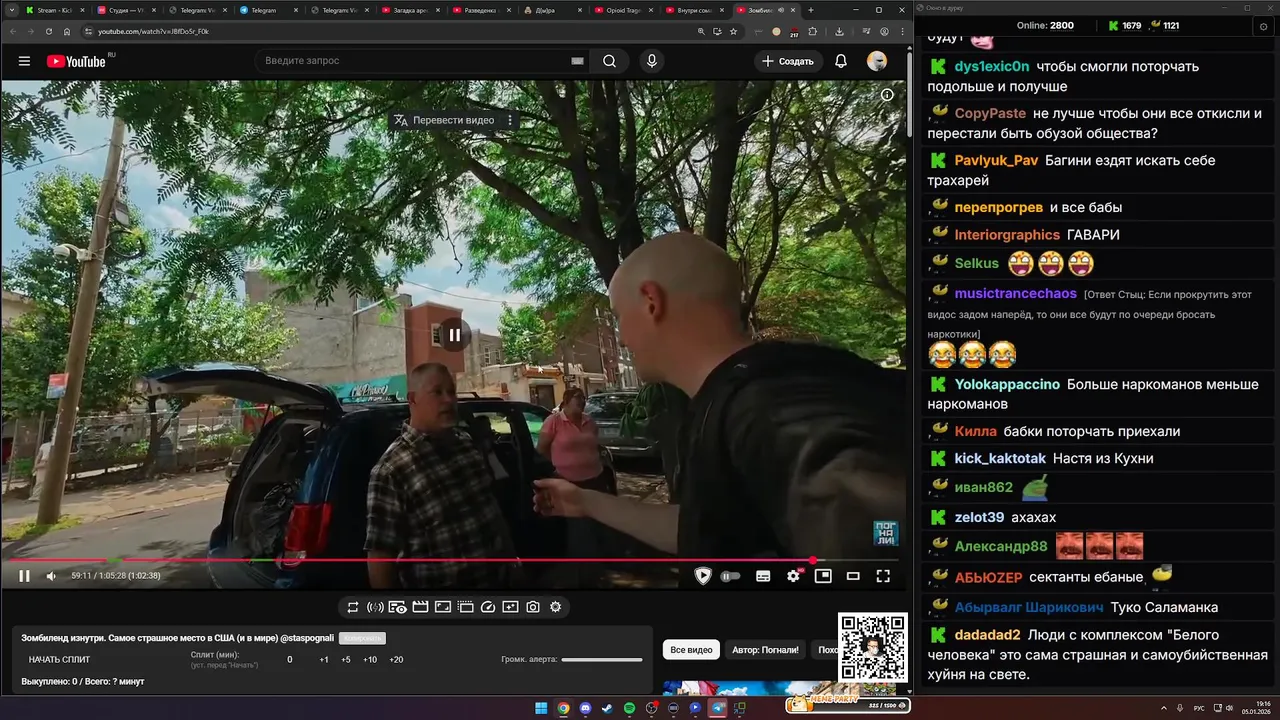Click username Pavlyuk_Pav in chat
This screenshot has width=1280, height=720.
tap(996, 160)
